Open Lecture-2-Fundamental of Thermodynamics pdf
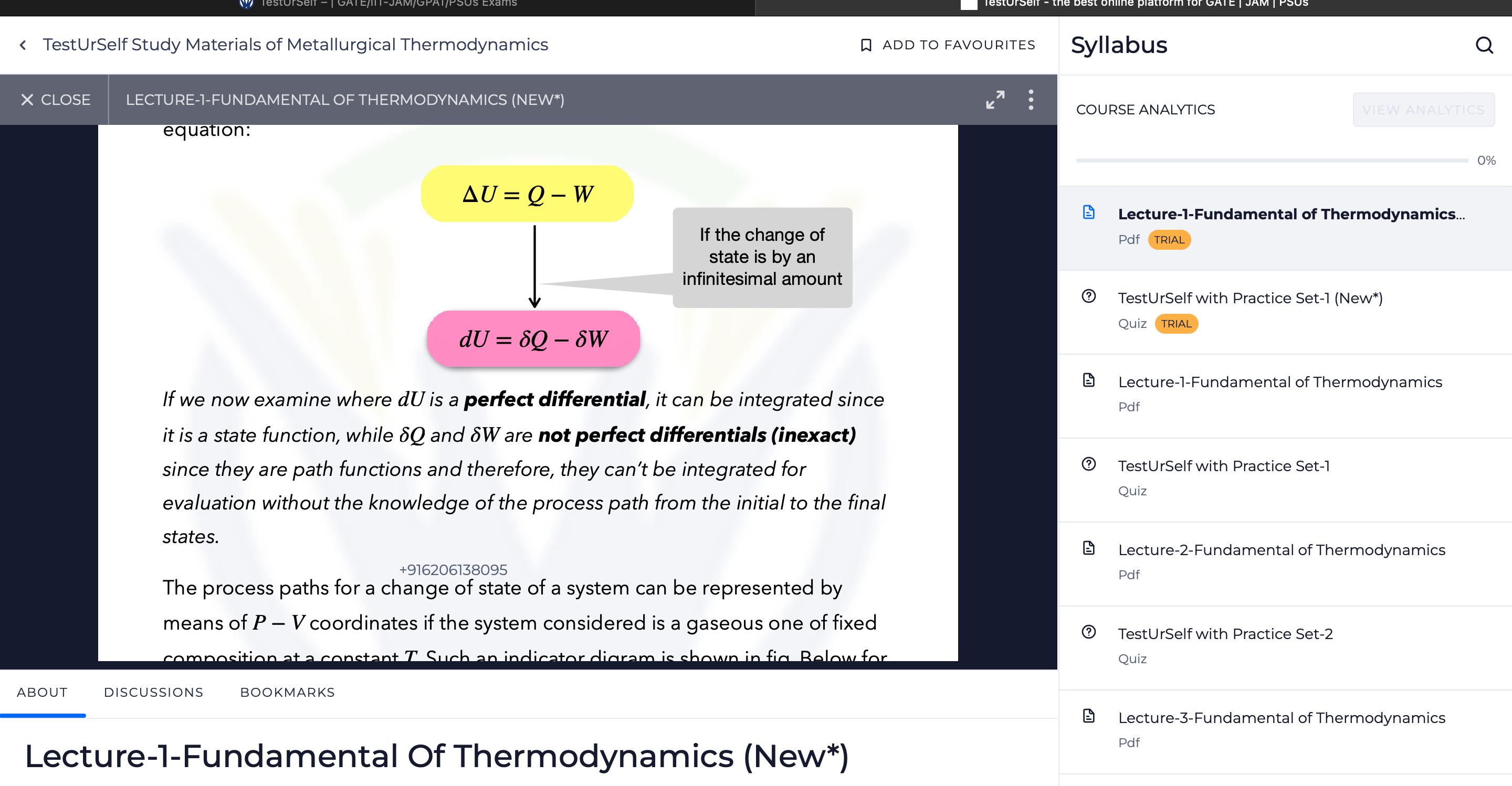Image resolution: width=1512 pixels, height=786 pixels. pos(1285,564)
